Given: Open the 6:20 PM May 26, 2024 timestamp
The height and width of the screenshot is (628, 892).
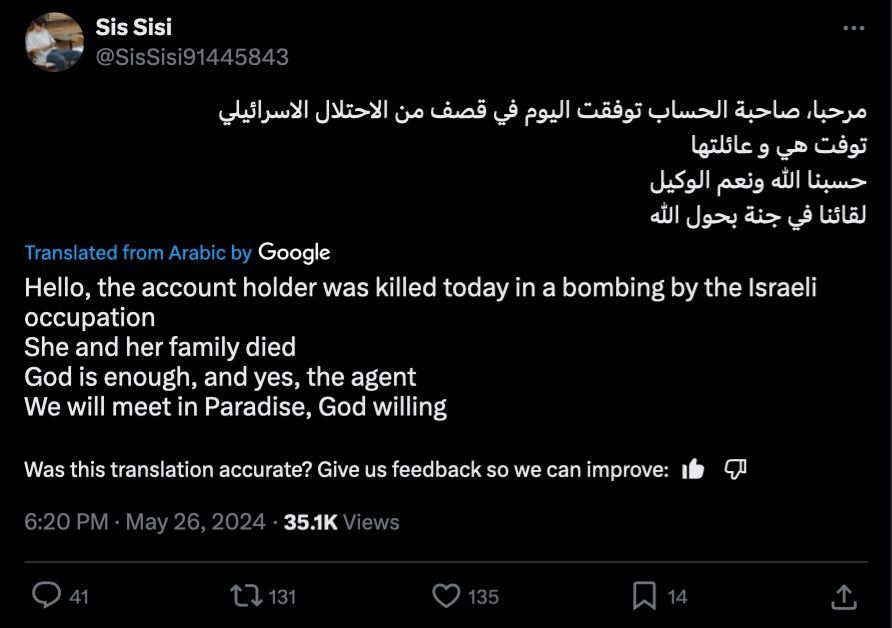Looking at the screenshot, I should (x=145, y=522).
